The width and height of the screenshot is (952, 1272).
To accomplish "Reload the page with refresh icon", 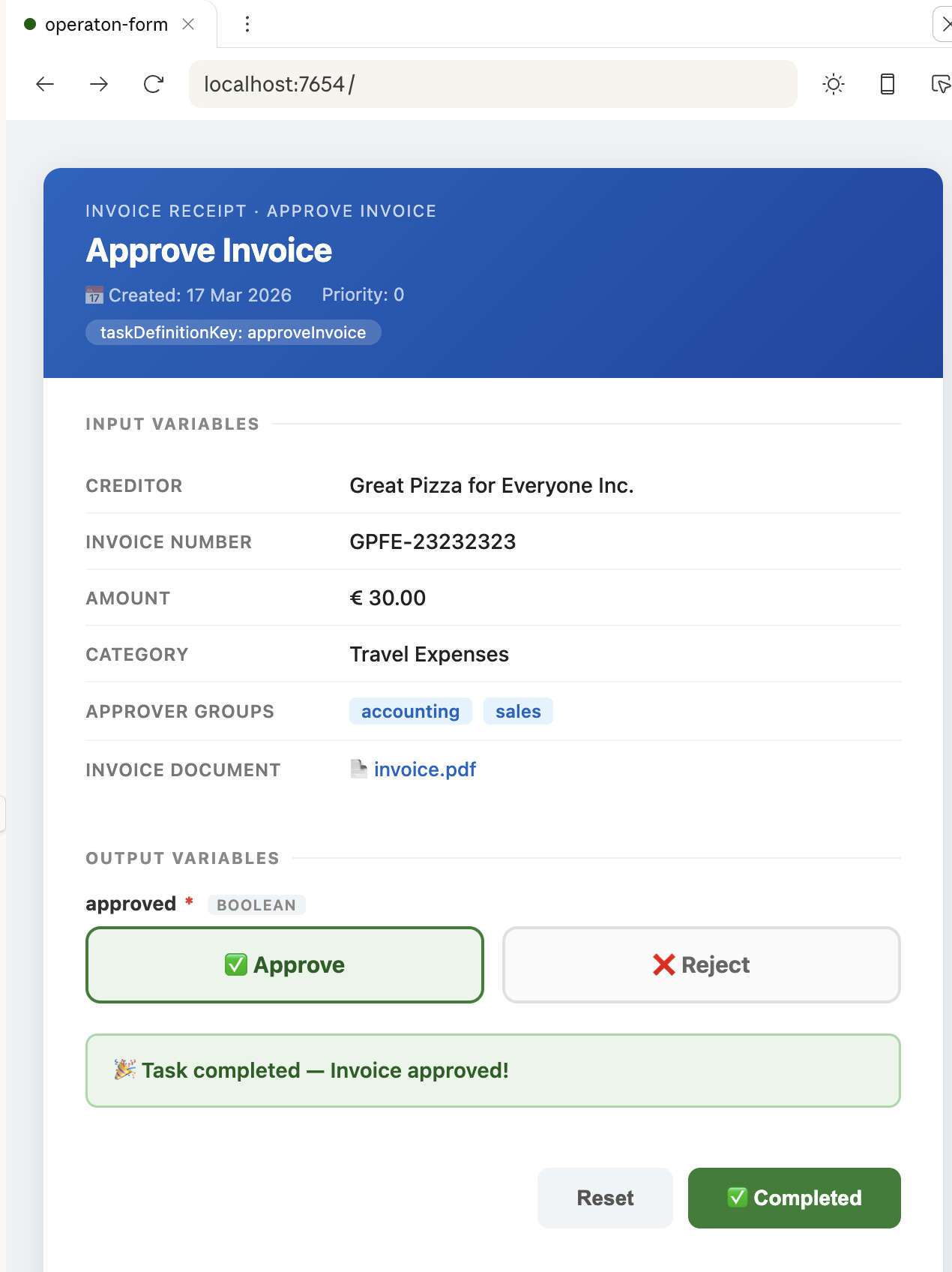I will (x=154, y=84).
